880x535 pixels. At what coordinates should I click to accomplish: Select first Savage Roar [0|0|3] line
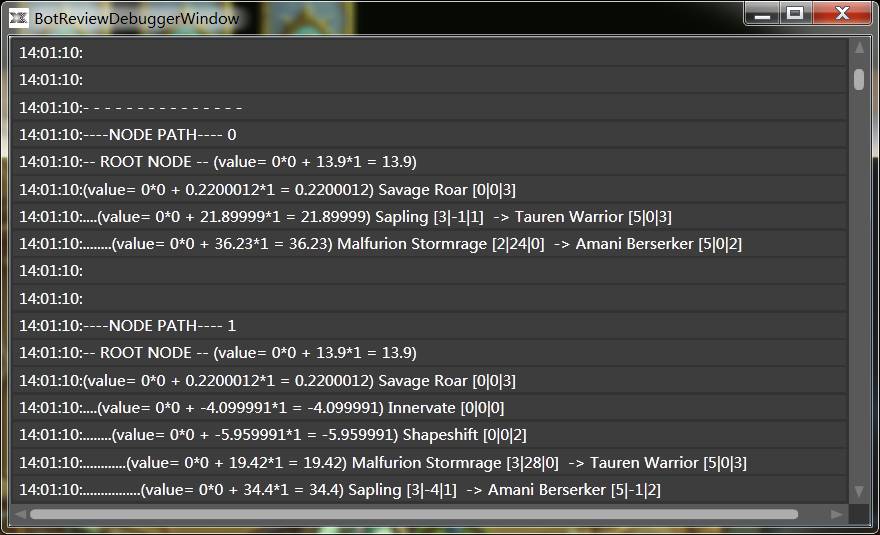[x=429, y=190]
